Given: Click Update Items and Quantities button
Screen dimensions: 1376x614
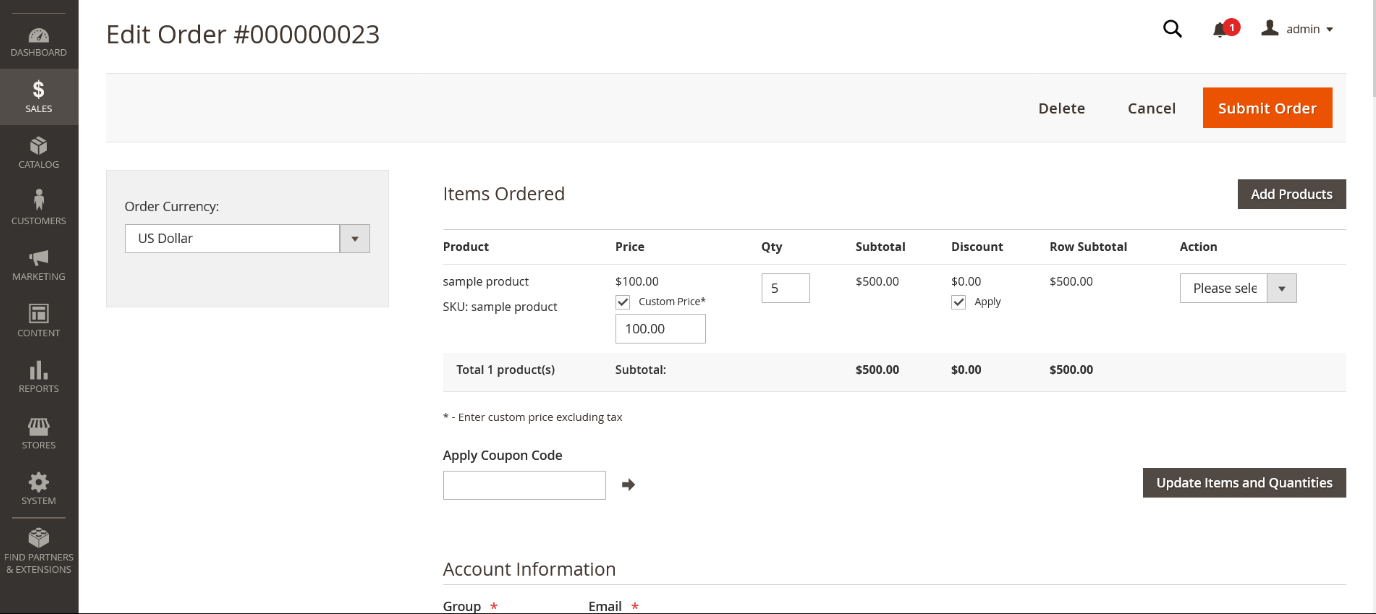Looking at the screenshot, I should click(x=1244, y=483).
